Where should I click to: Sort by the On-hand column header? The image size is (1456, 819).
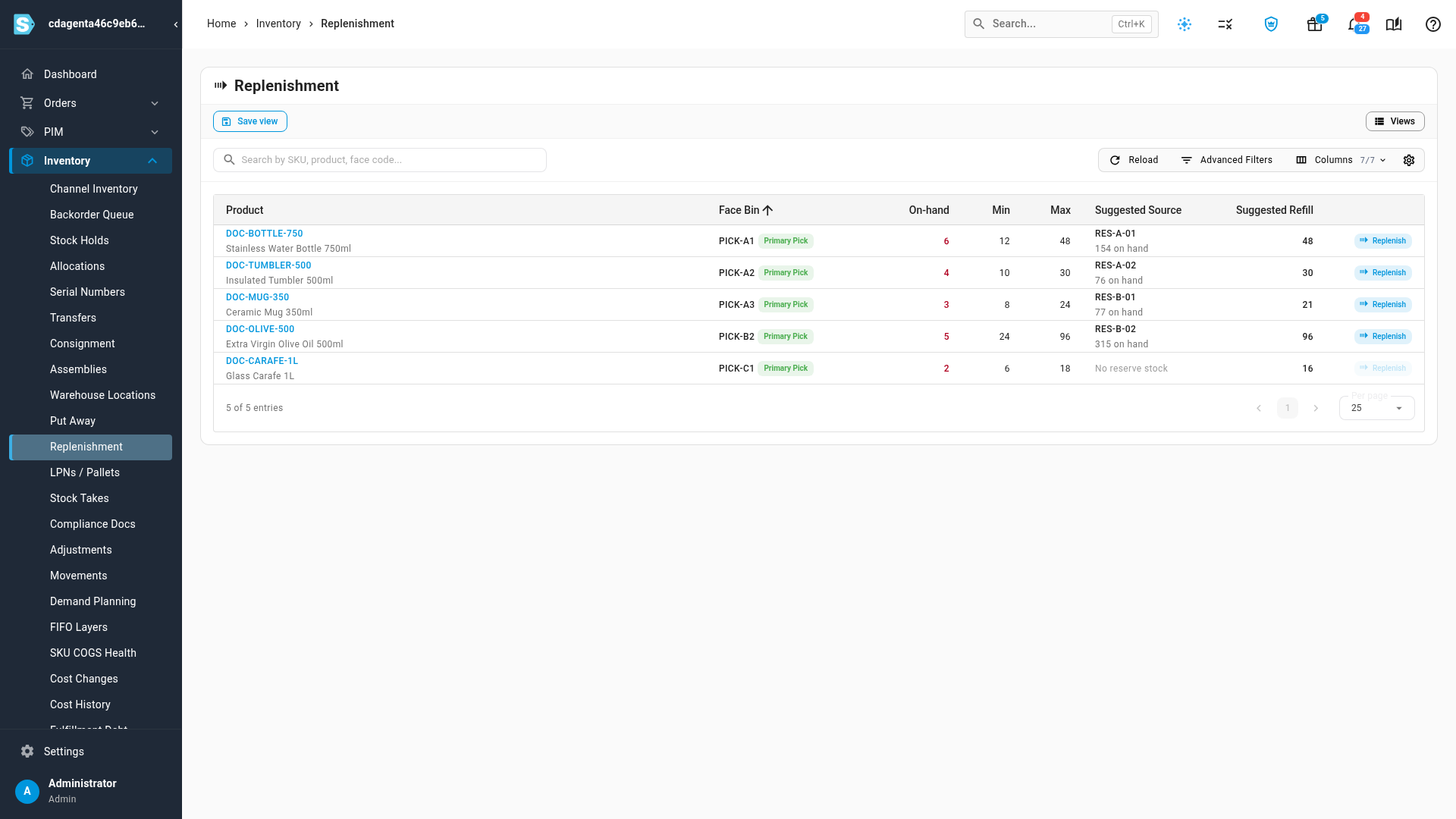click(x=929, y=210)
